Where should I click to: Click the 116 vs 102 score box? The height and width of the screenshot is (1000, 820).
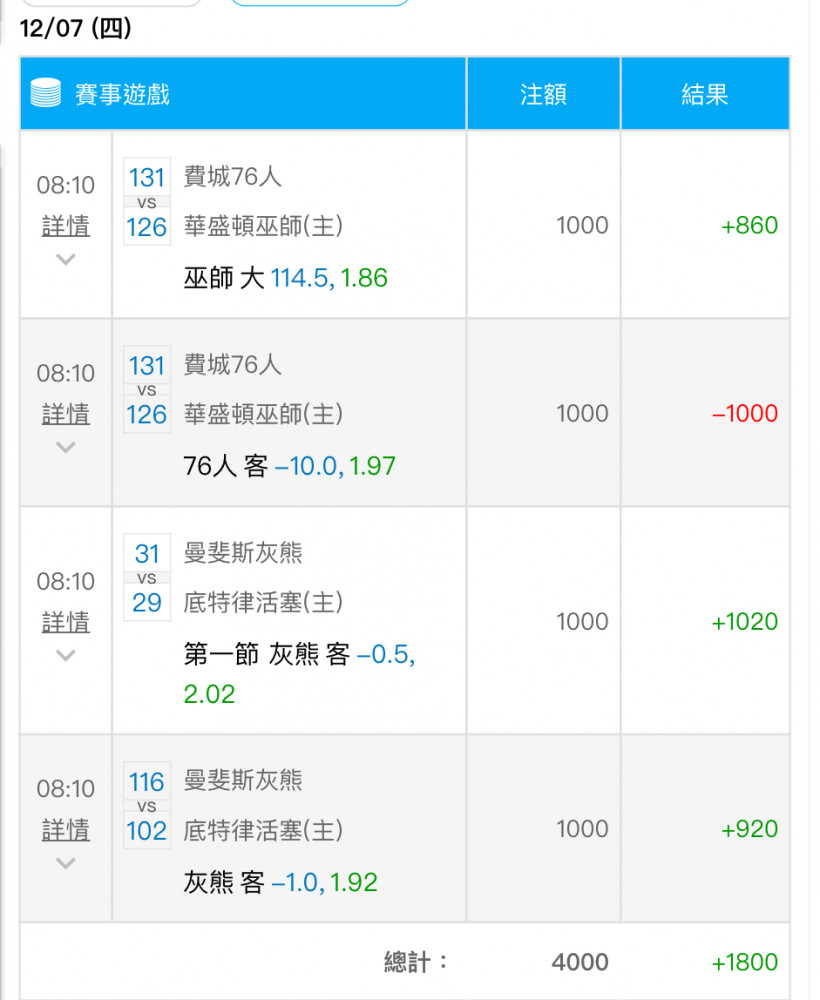click(147, 805)
